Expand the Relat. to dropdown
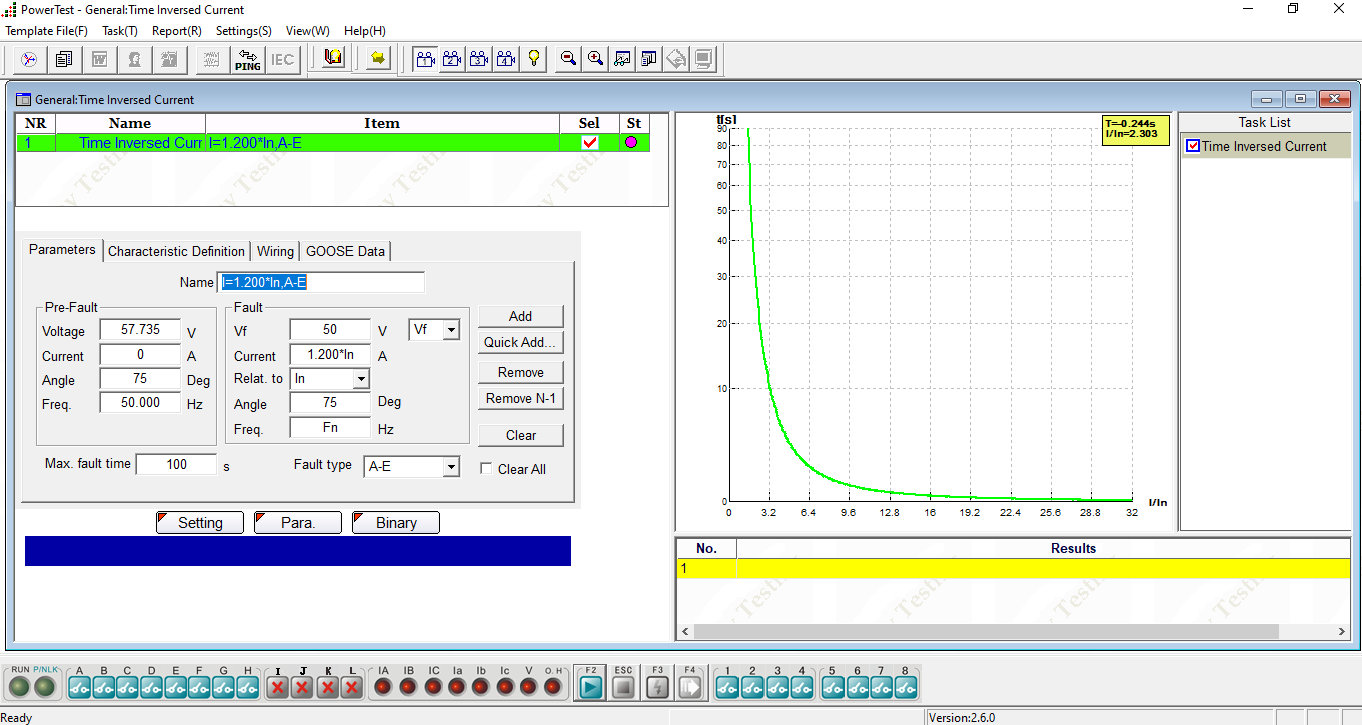The height and width of the screenshot is (725, 1362). coord(361,379)
